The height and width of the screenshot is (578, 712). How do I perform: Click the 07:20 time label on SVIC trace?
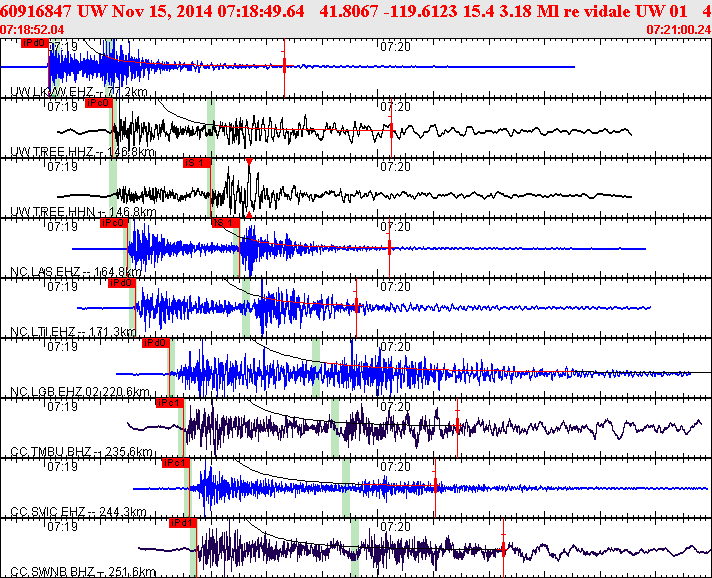pos(396,466)
